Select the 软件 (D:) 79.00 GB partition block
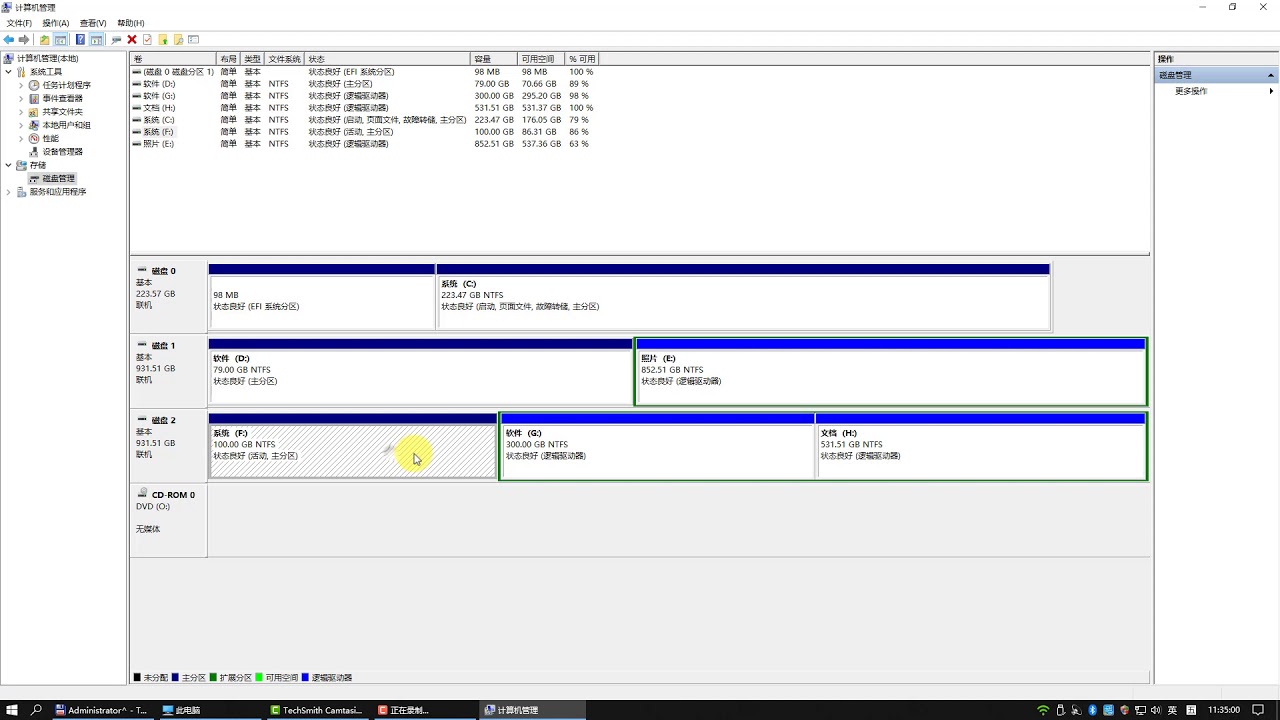 (421, 371)
